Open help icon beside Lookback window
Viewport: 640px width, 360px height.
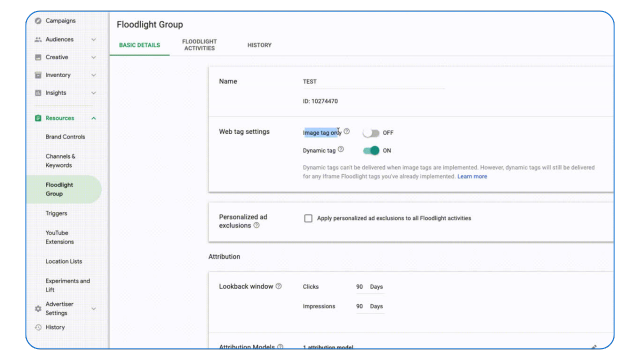coord(278,286)
